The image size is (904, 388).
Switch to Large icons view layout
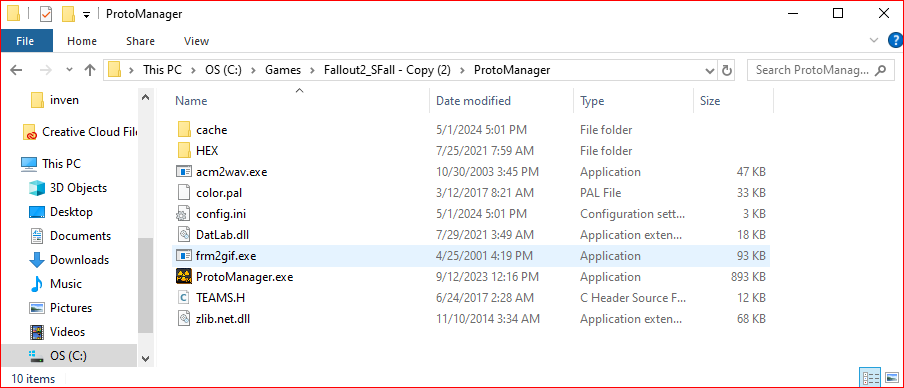pos(891,378)
